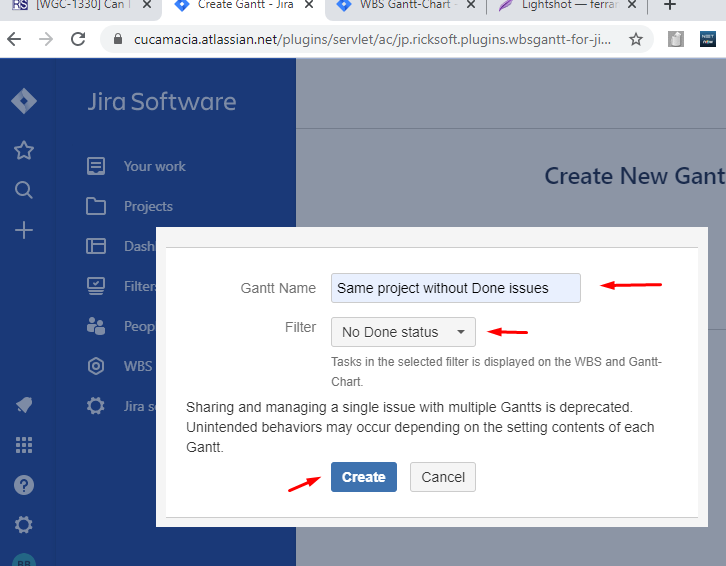Reload the page with refresh button
Image resolution: width=726 pixels, height=566 pixels.
(x=78, y=40)
